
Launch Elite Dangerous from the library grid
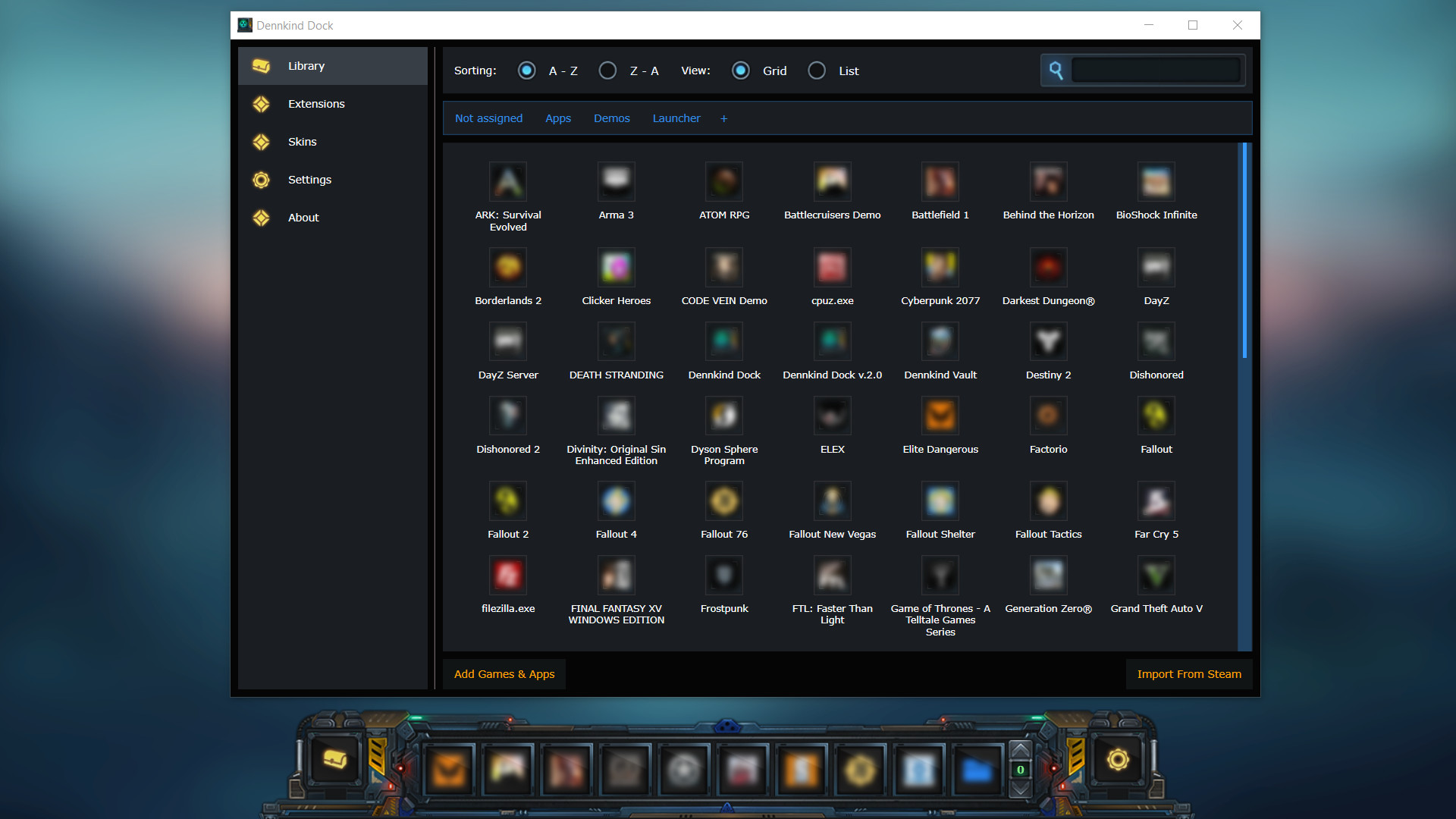940,416
